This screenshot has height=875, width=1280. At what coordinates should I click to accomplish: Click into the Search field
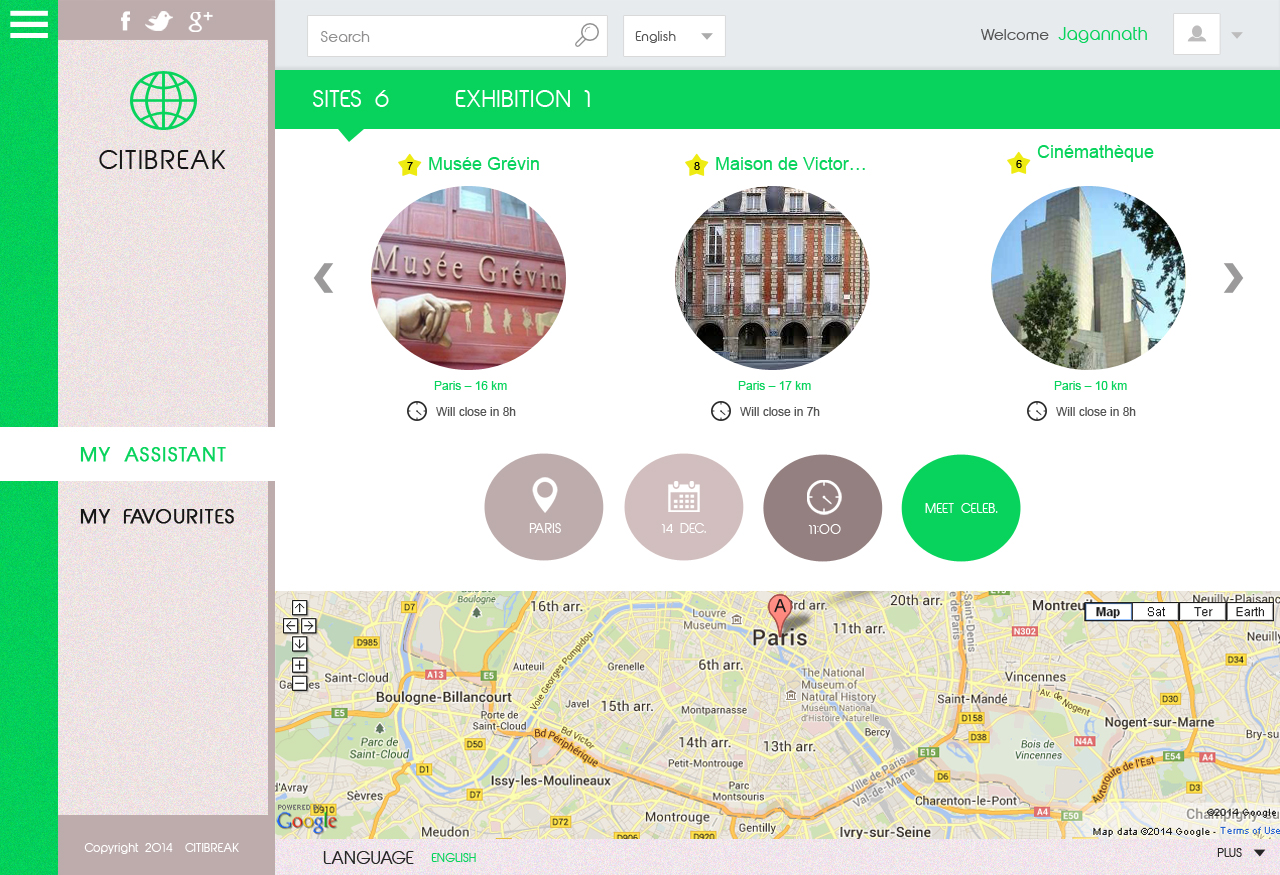[x=457, y=36]
